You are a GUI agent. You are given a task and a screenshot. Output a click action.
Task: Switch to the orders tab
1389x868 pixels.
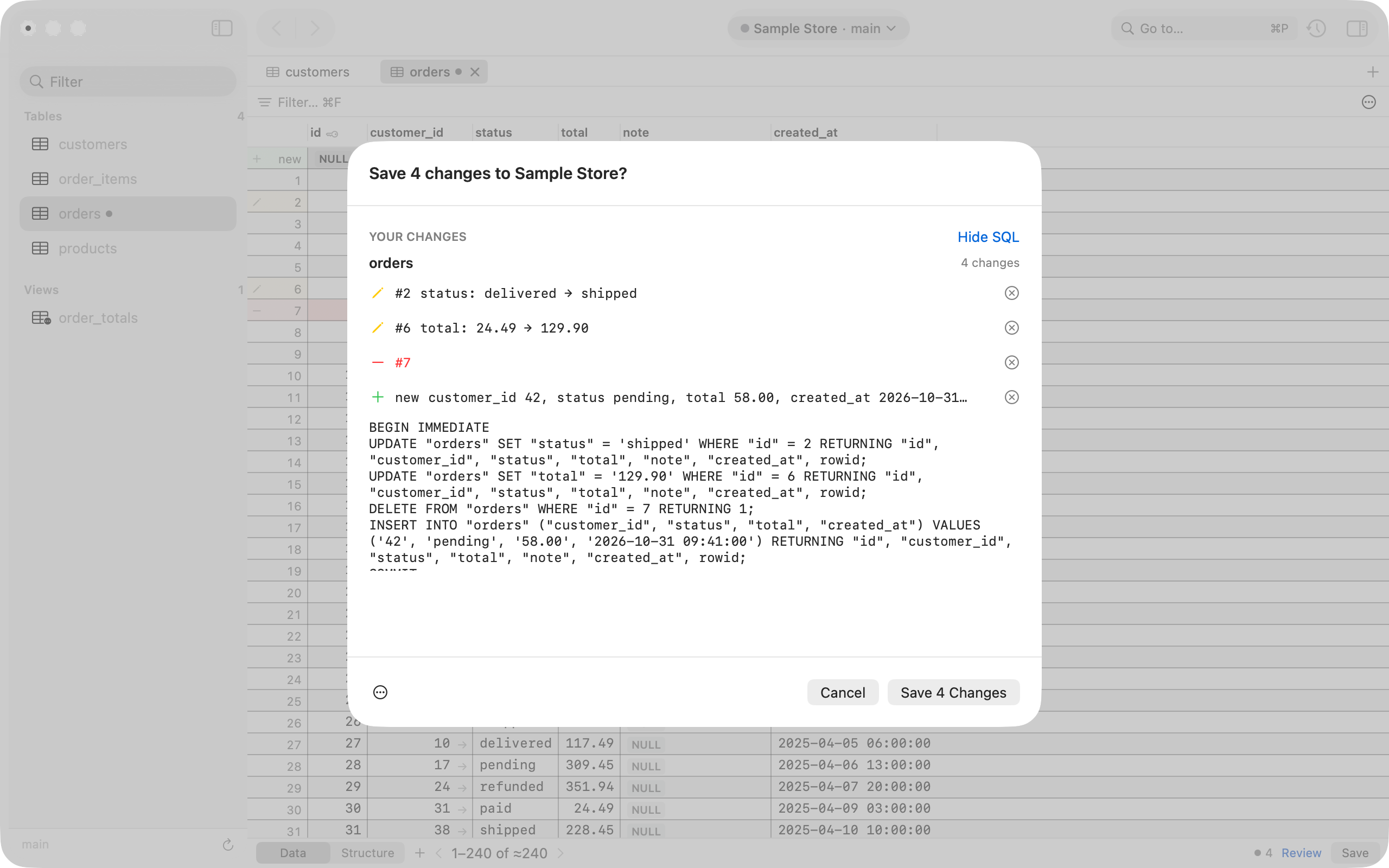[x=429, y=72]
